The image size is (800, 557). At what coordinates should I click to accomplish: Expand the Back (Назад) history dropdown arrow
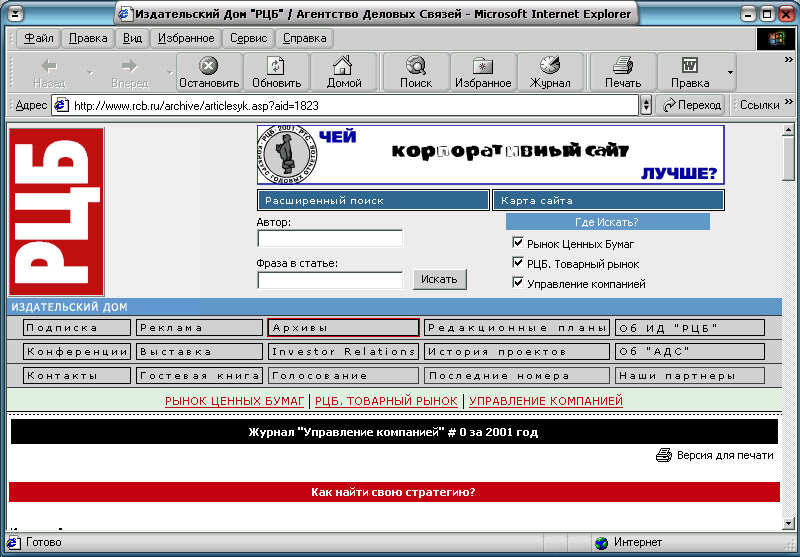pos(89,72)
